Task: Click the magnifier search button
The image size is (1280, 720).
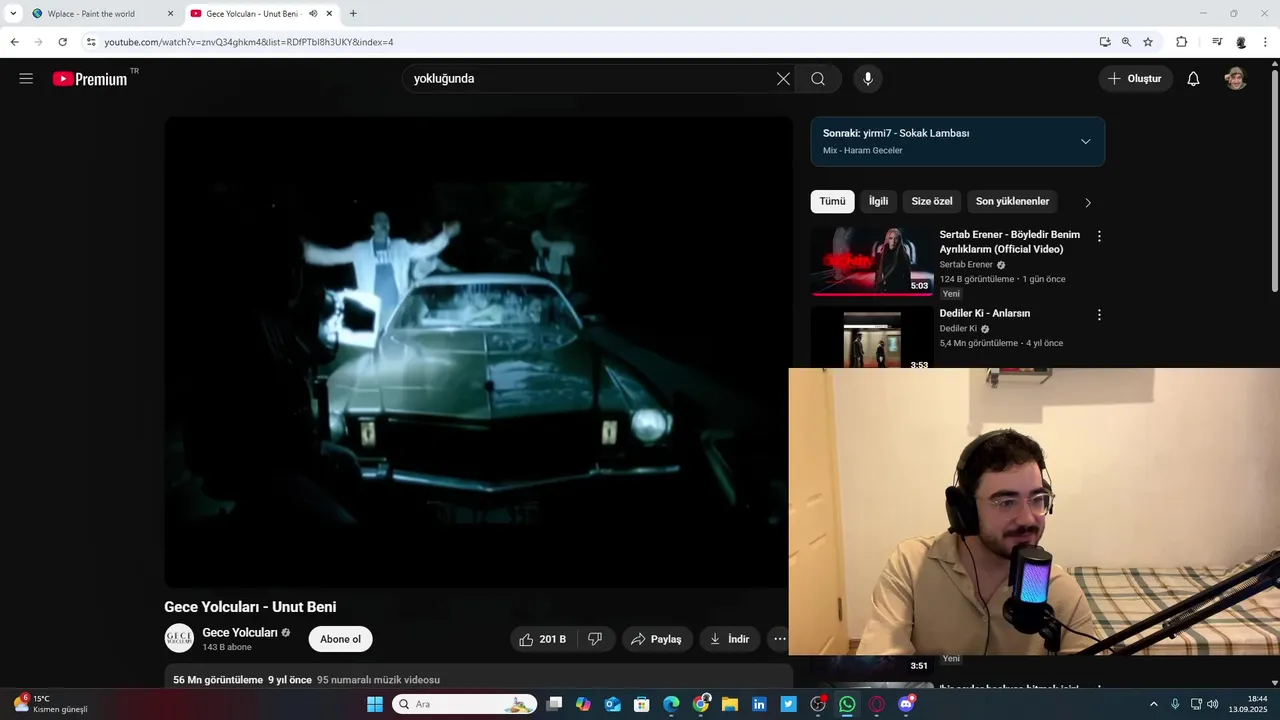Action: (x=818, y=79)
